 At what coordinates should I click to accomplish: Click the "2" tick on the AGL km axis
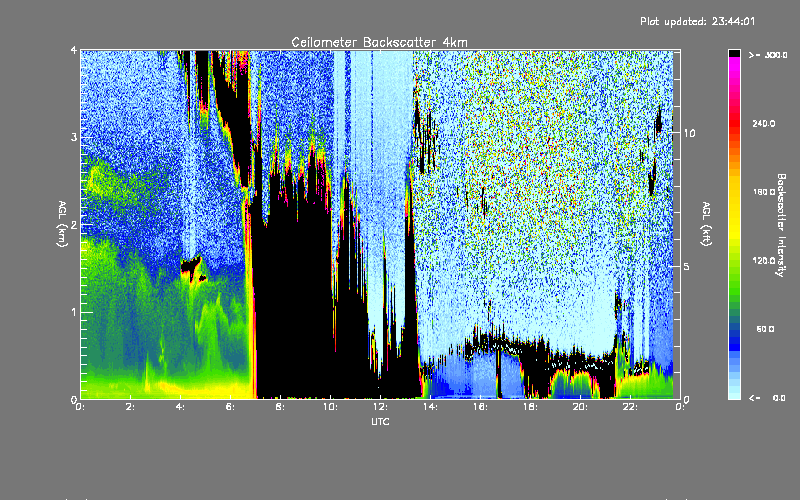(x=74, y=224)
